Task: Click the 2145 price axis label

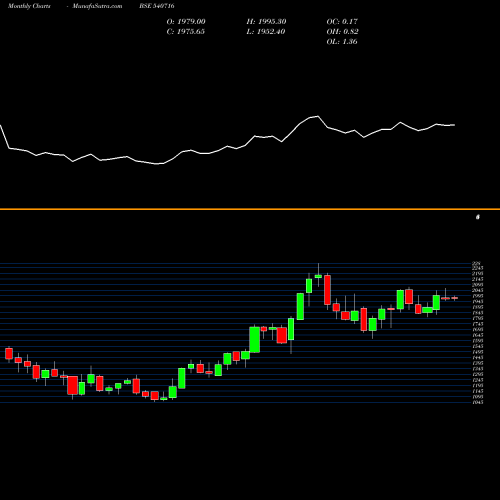Action: click(478, 279)
